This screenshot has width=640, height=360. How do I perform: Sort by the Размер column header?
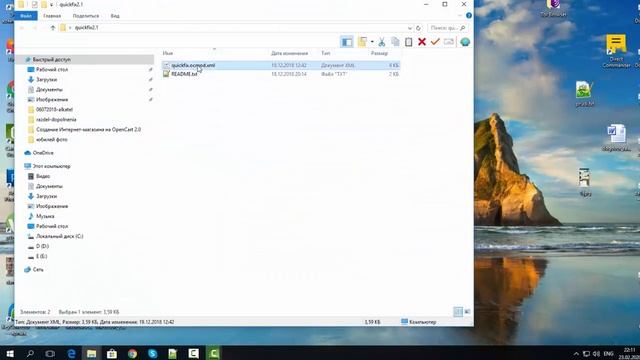(379, 53)
